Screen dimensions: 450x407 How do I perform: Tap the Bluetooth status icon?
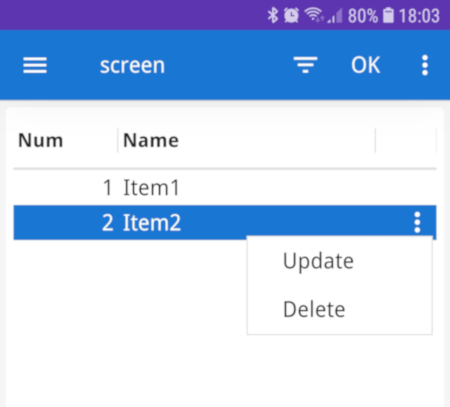(273, 15)
